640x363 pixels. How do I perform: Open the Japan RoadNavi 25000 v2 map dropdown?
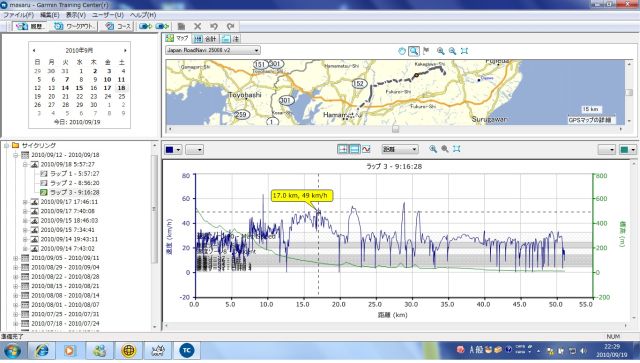213,50
